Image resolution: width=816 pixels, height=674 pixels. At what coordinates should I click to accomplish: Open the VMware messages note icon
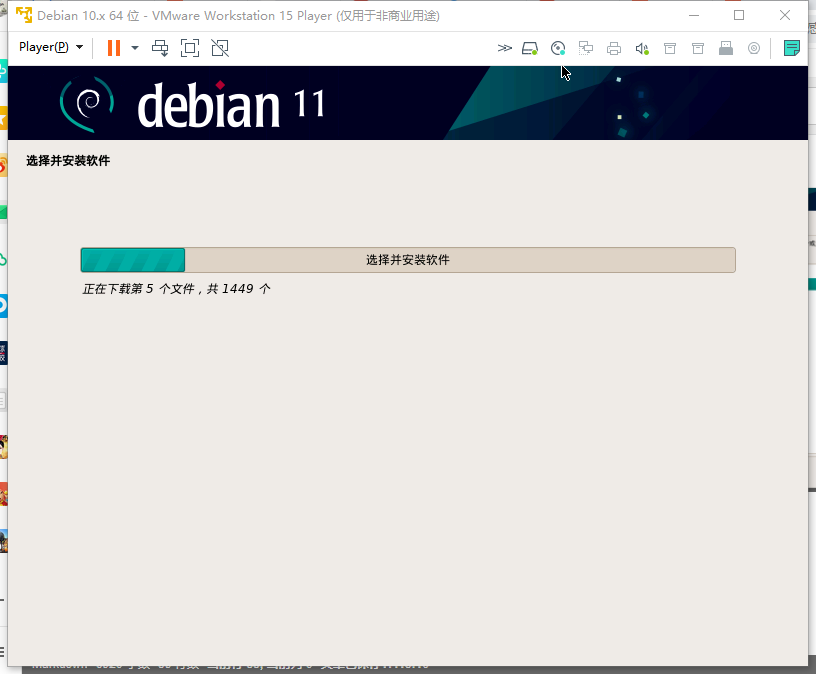(792, 48)
